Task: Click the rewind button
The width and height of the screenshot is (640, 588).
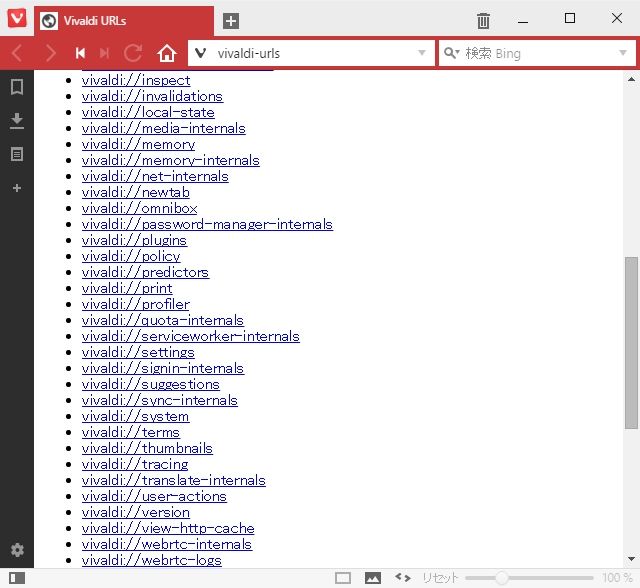Action: click(x=80, y=53)
